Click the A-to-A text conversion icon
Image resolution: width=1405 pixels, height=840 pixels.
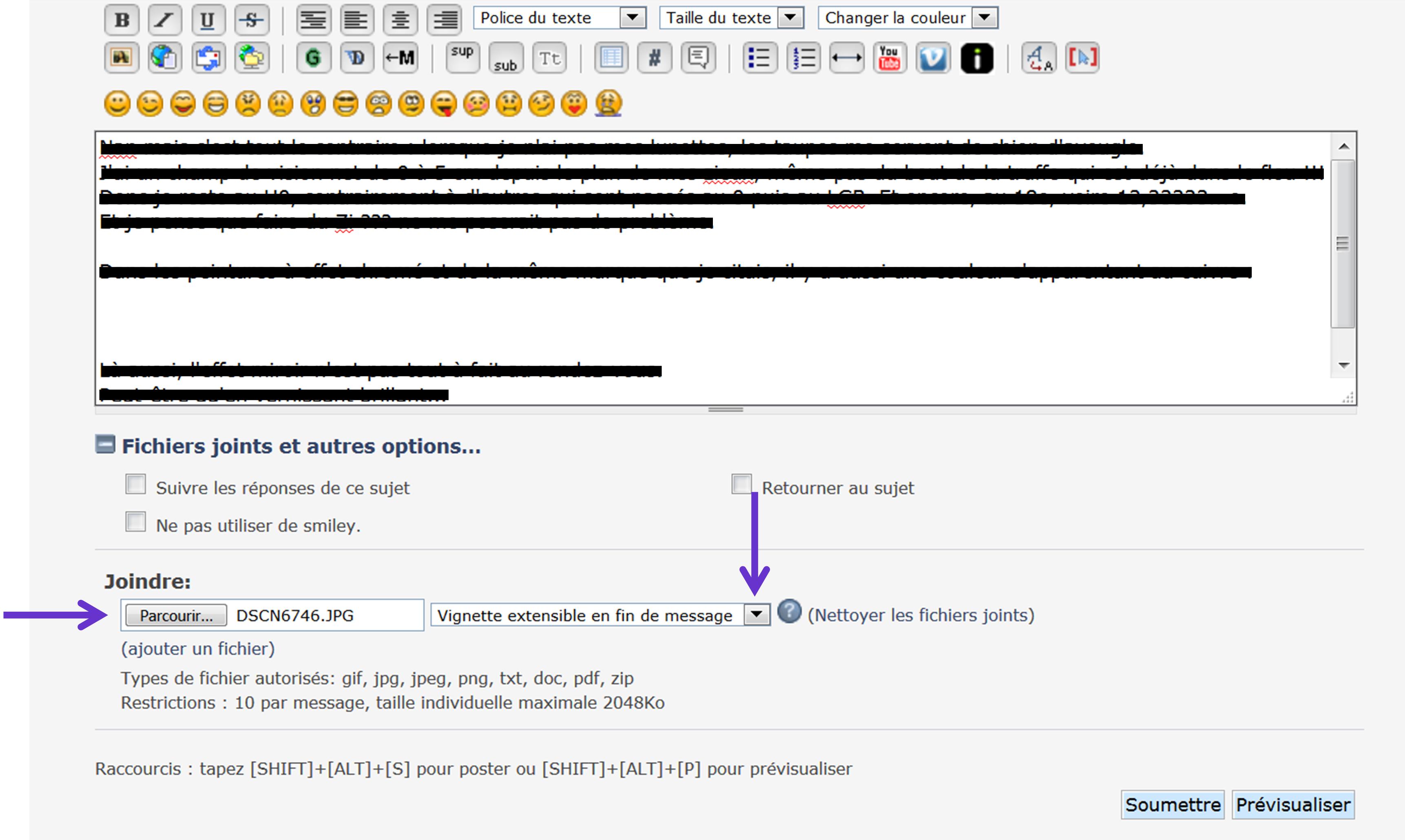click(1039, 57)
